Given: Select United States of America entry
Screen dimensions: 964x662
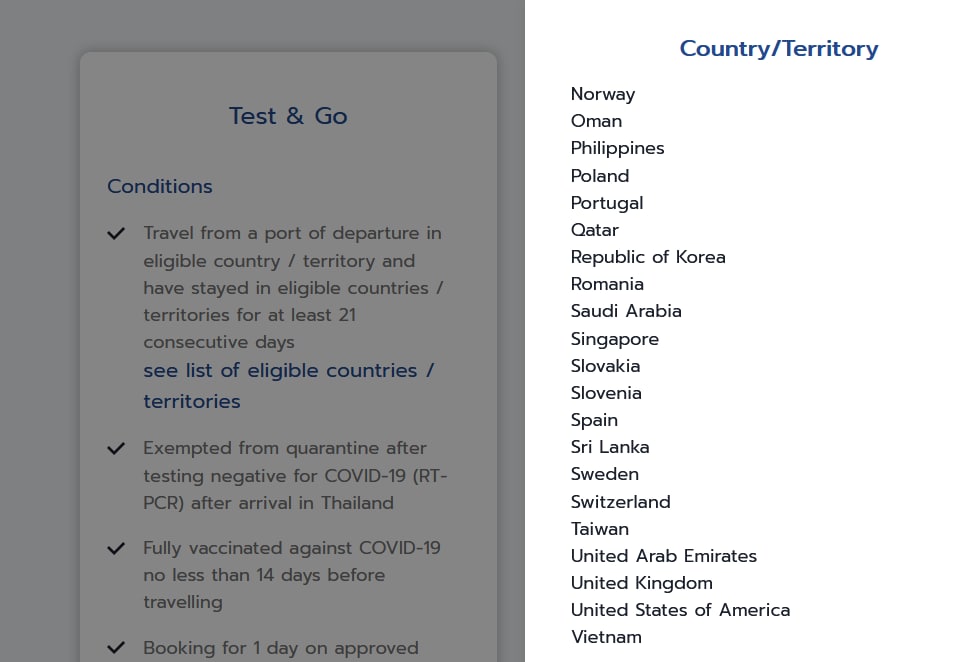Looking at the screenshot, I should pos(680,610).
